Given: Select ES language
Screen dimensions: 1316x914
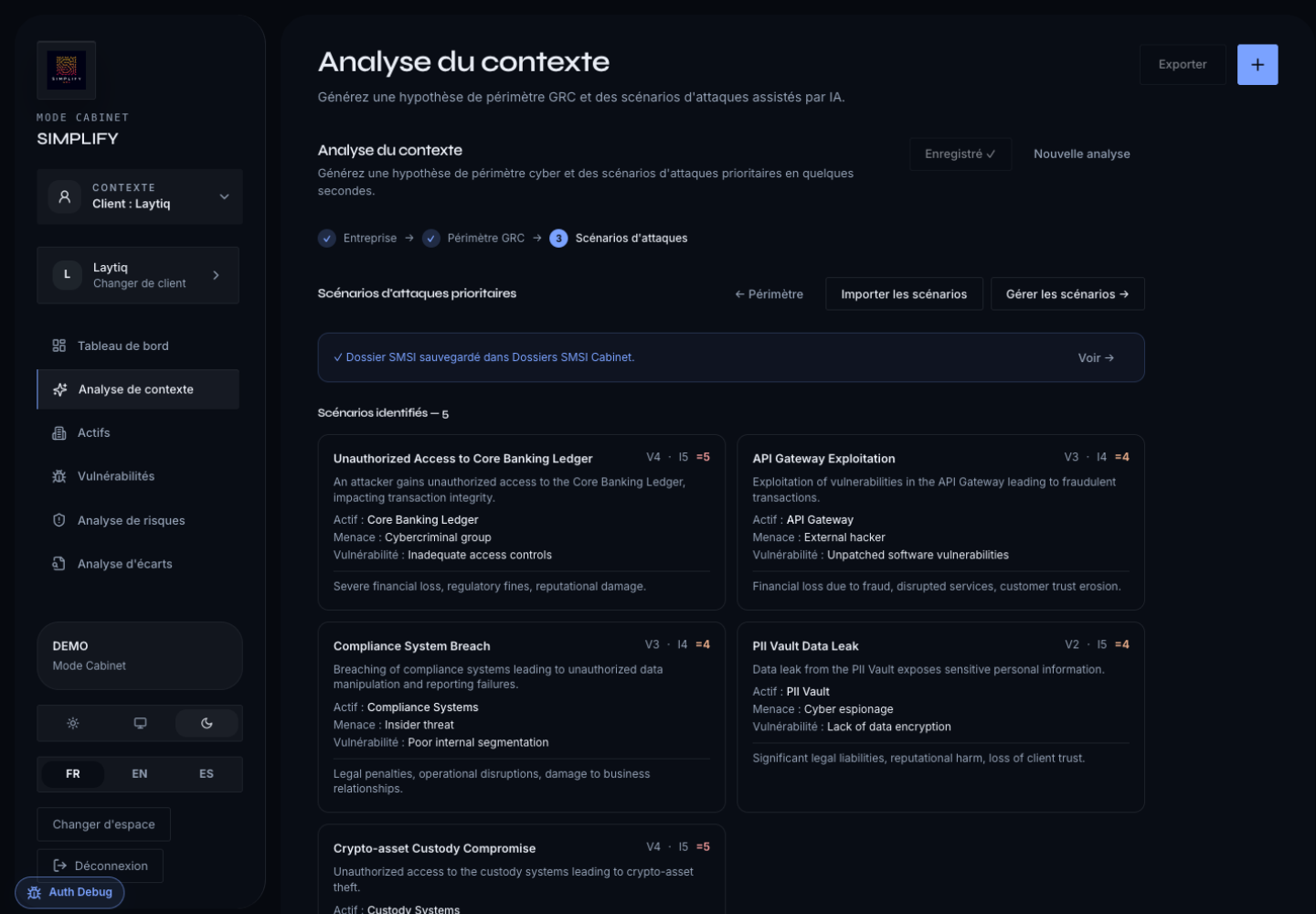Looking at the screenshot, I should tap(207, 774).
